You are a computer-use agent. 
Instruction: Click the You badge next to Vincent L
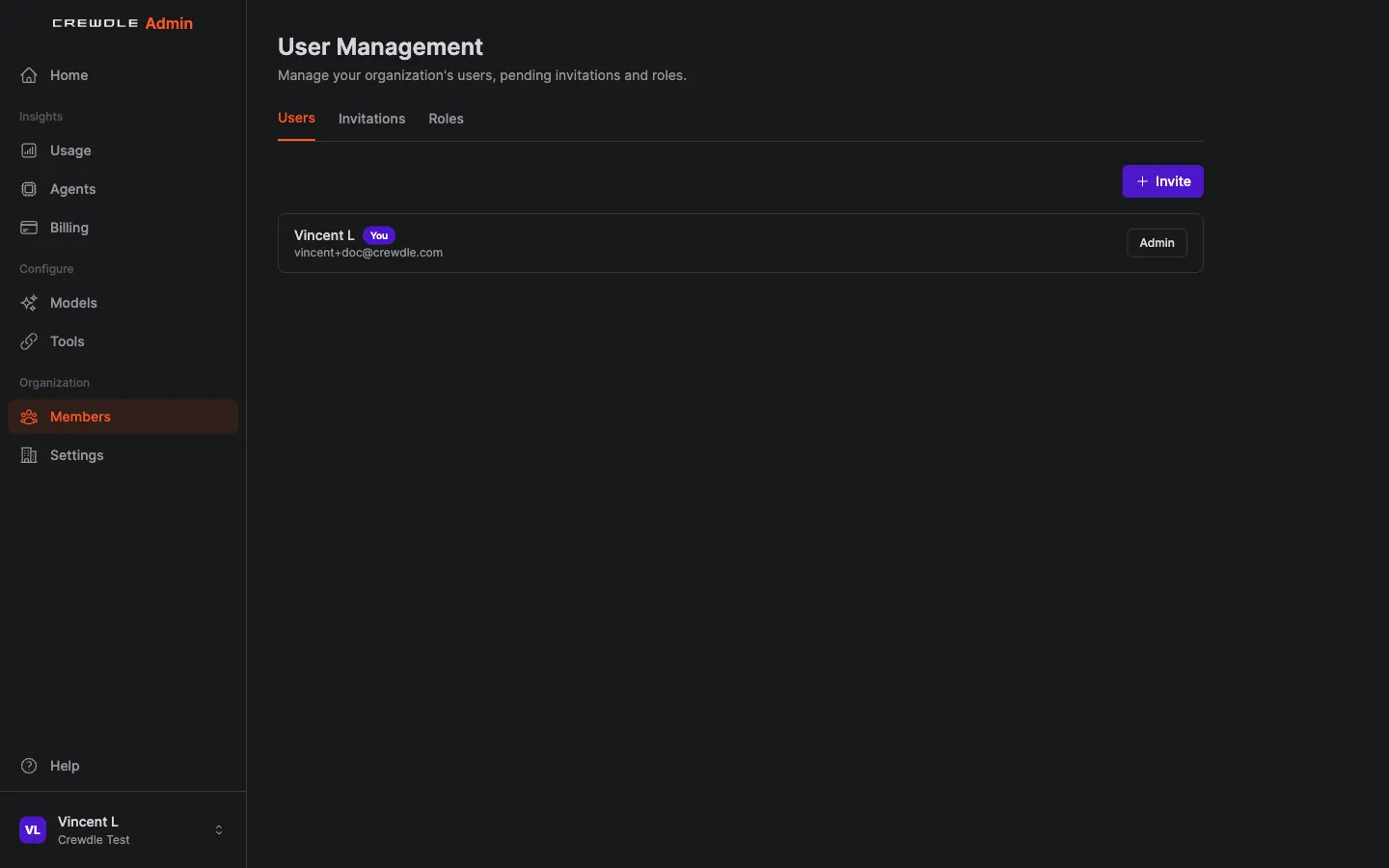(x=379, y=235)
